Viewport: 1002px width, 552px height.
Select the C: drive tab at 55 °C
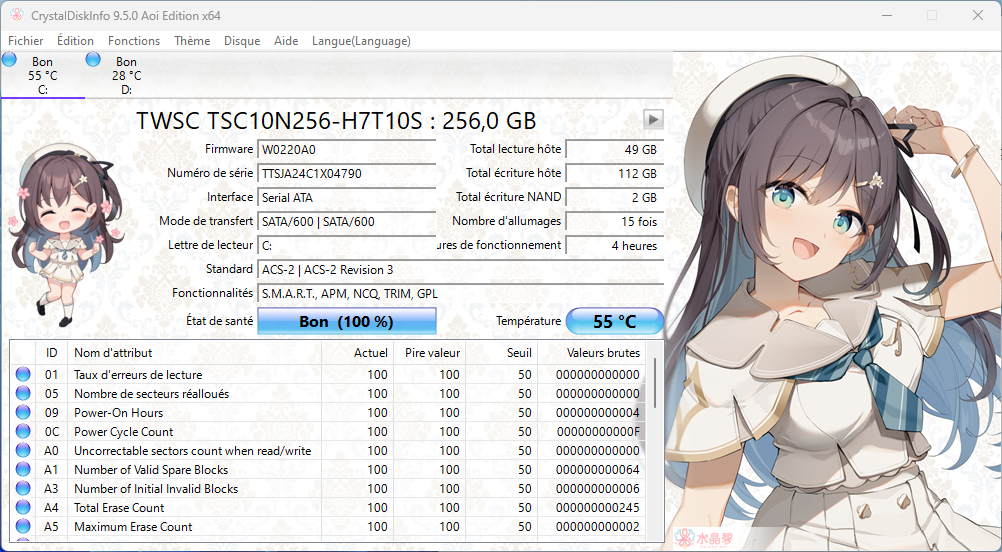coord(43,75)
